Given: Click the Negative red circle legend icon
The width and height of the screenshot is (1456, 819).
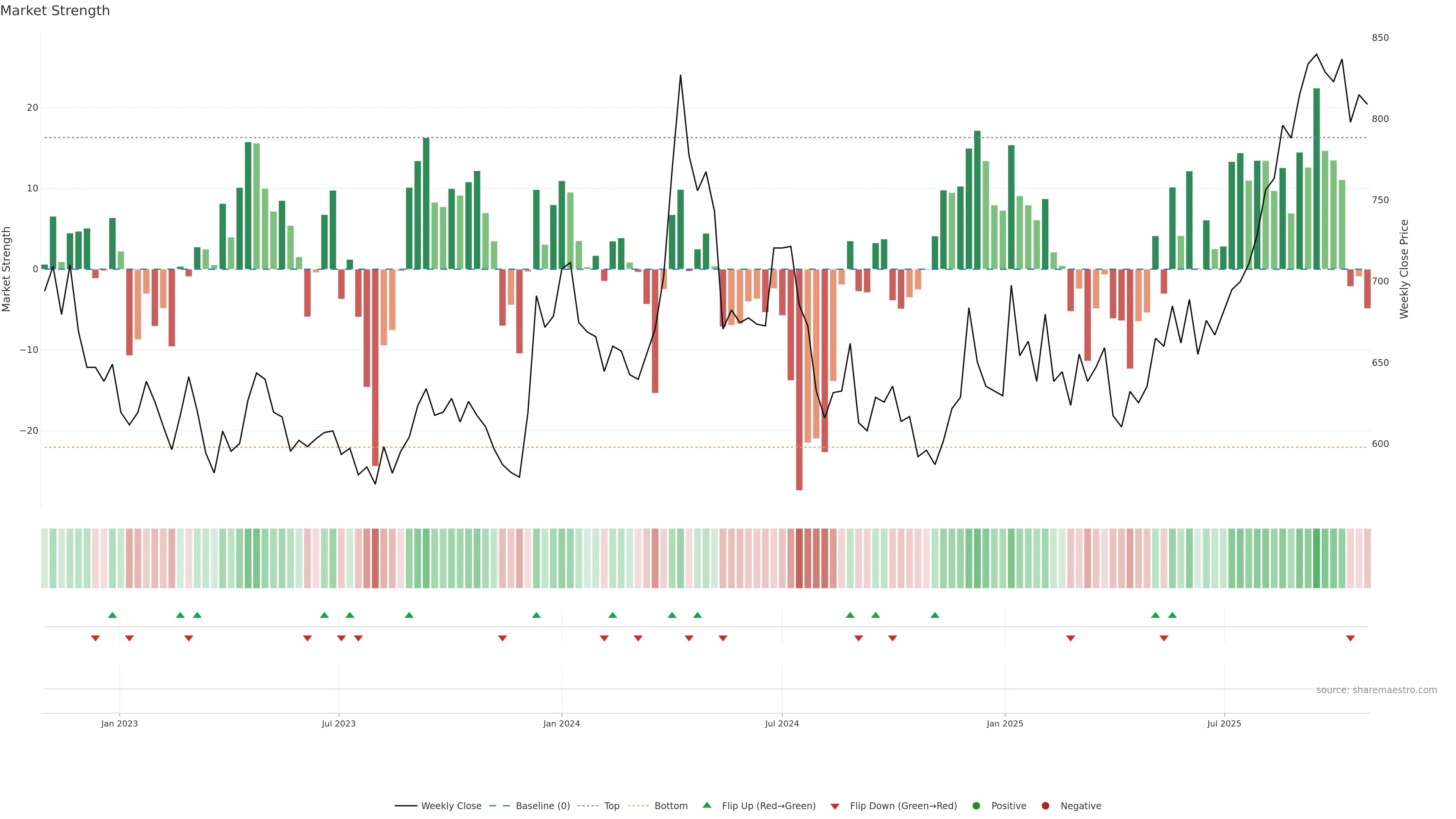Looking at the screenshot, I should click(x=1045, y=806).
